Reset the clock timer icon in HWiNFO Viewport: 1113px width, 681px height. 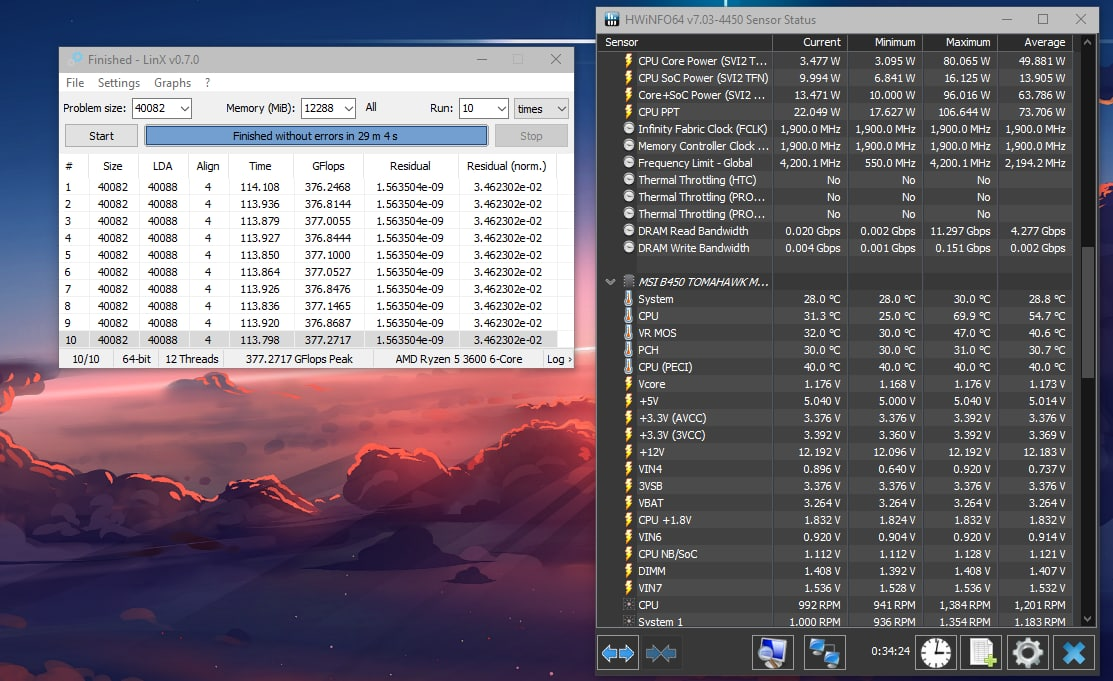pyautogui.click(x=936, y=653)
